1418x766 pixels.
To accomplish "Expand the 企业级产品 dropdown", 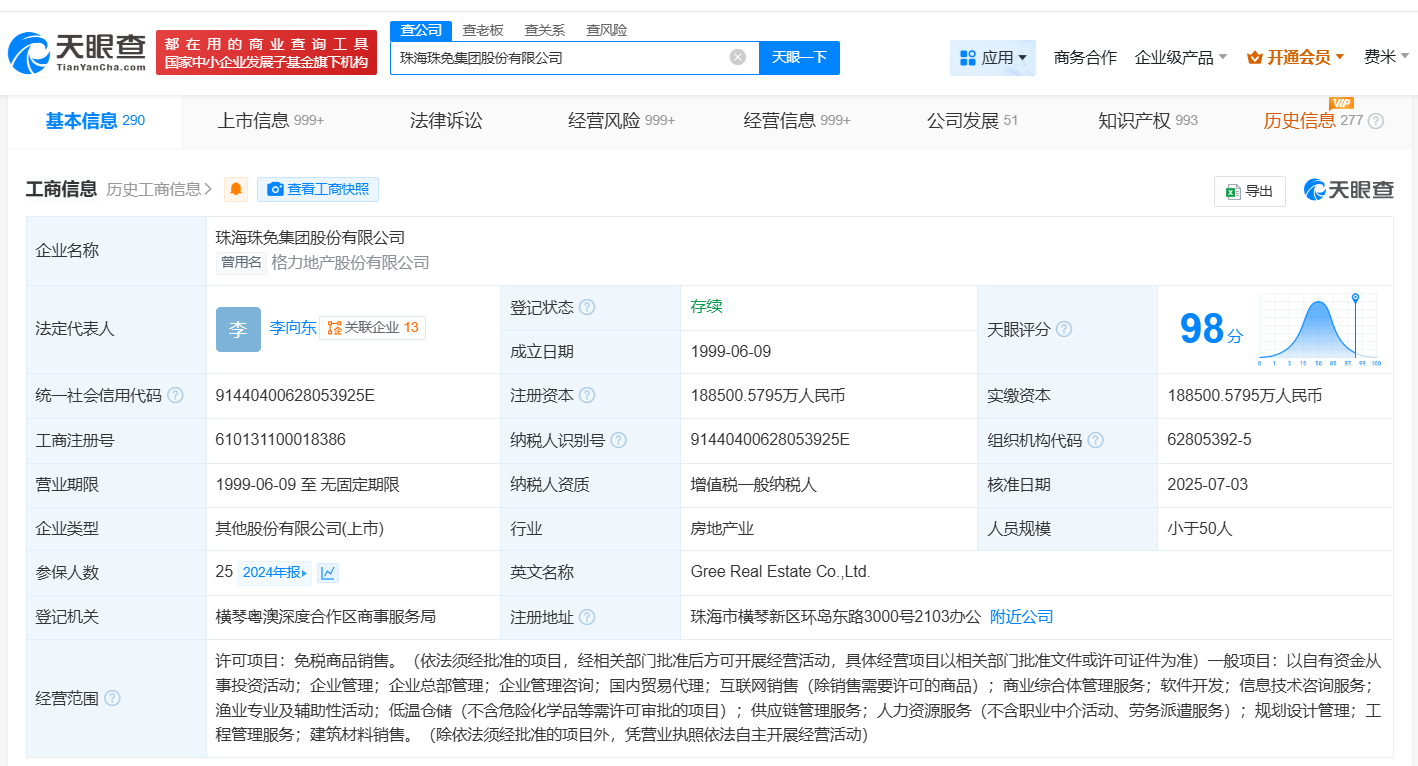I will pyautogui.click(x=1180, y=58).
